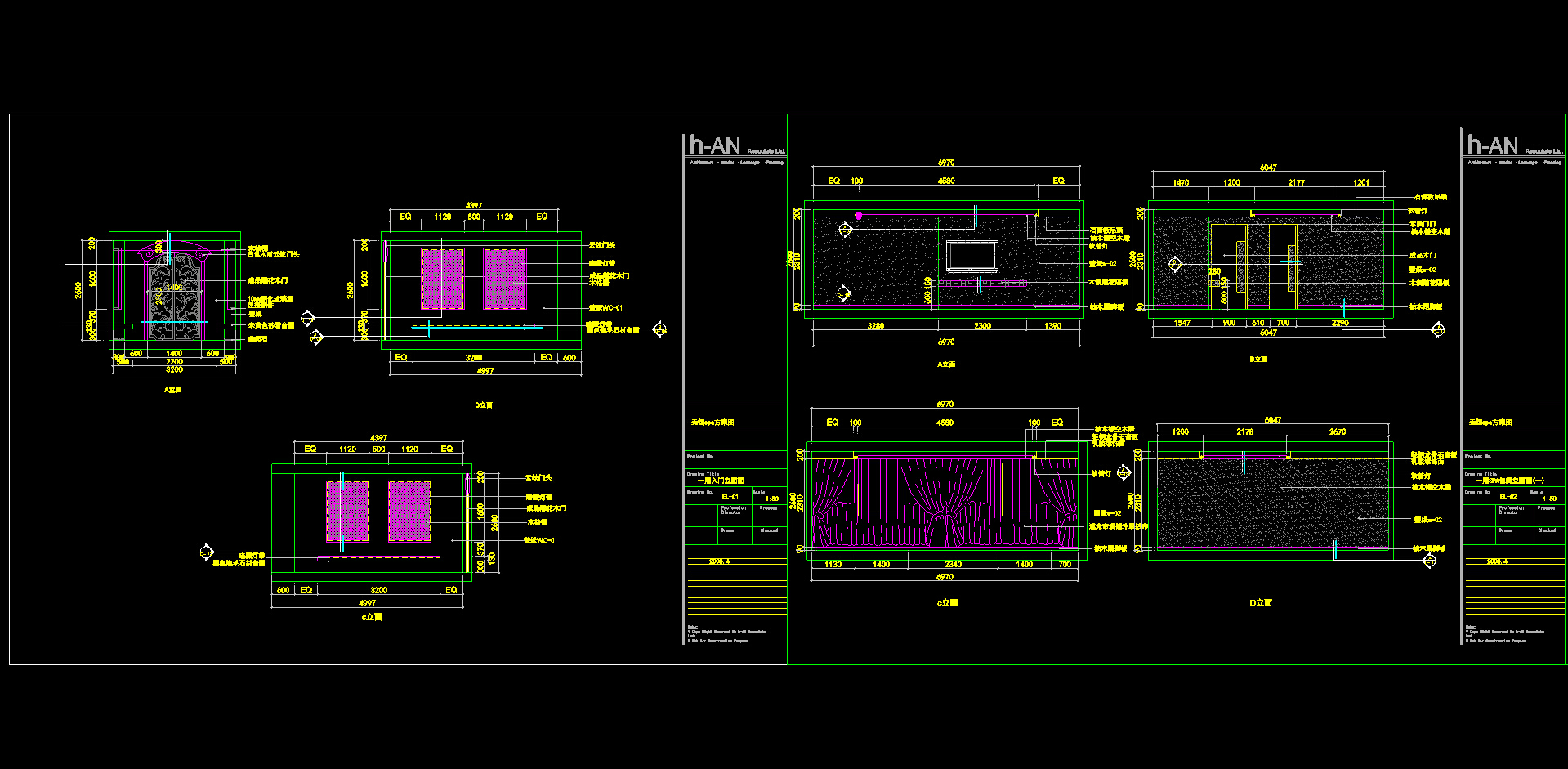Select the "1:50" scale in the EL-01 title block
Image resolution: width=1568 pixels, height=769 pixels.
[771, 499]
